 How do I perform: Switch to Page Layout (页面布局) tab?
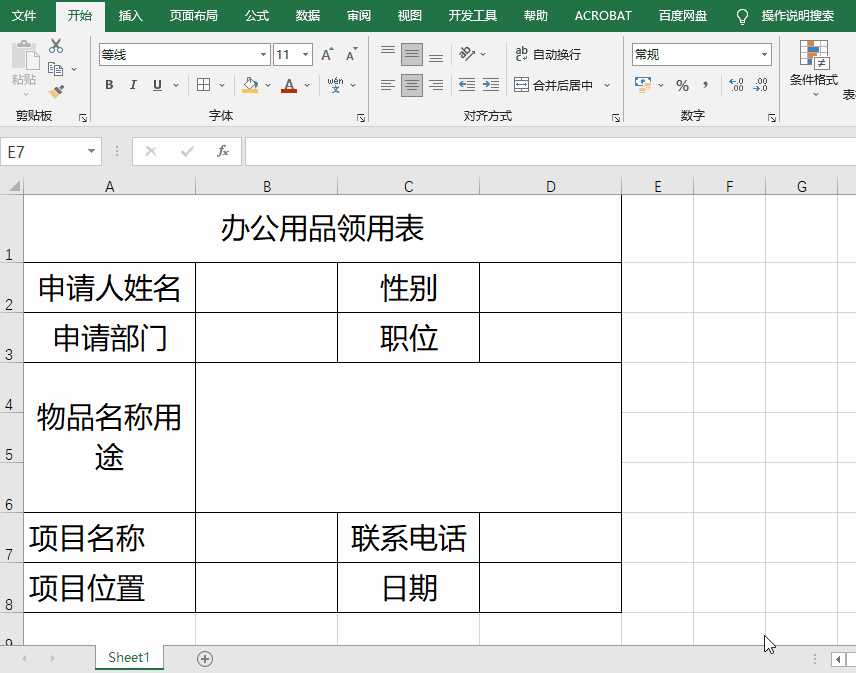[193, 15]
